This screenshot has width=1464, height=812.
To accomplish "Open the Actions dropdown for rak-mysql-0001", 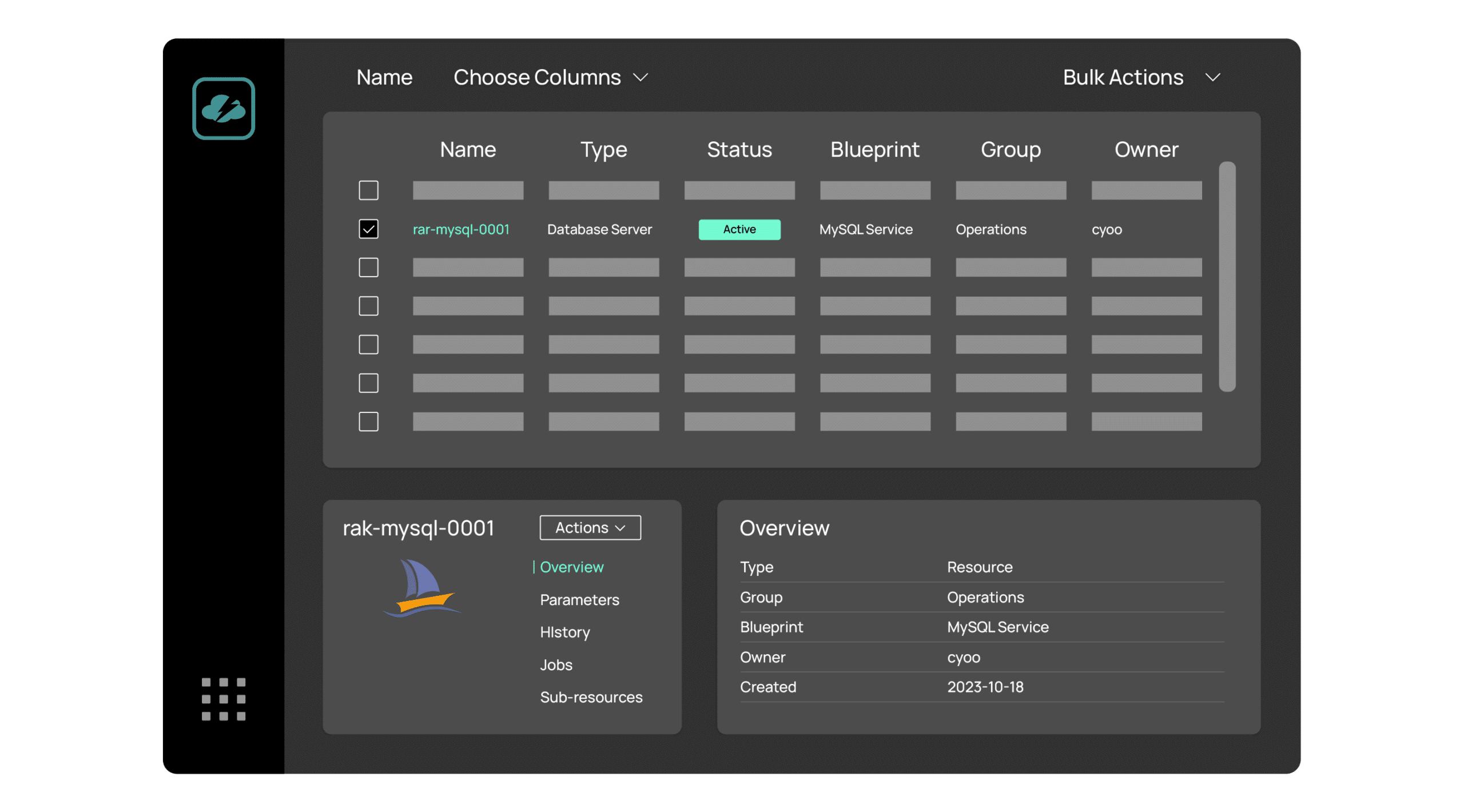I will [x=590, y=527].
